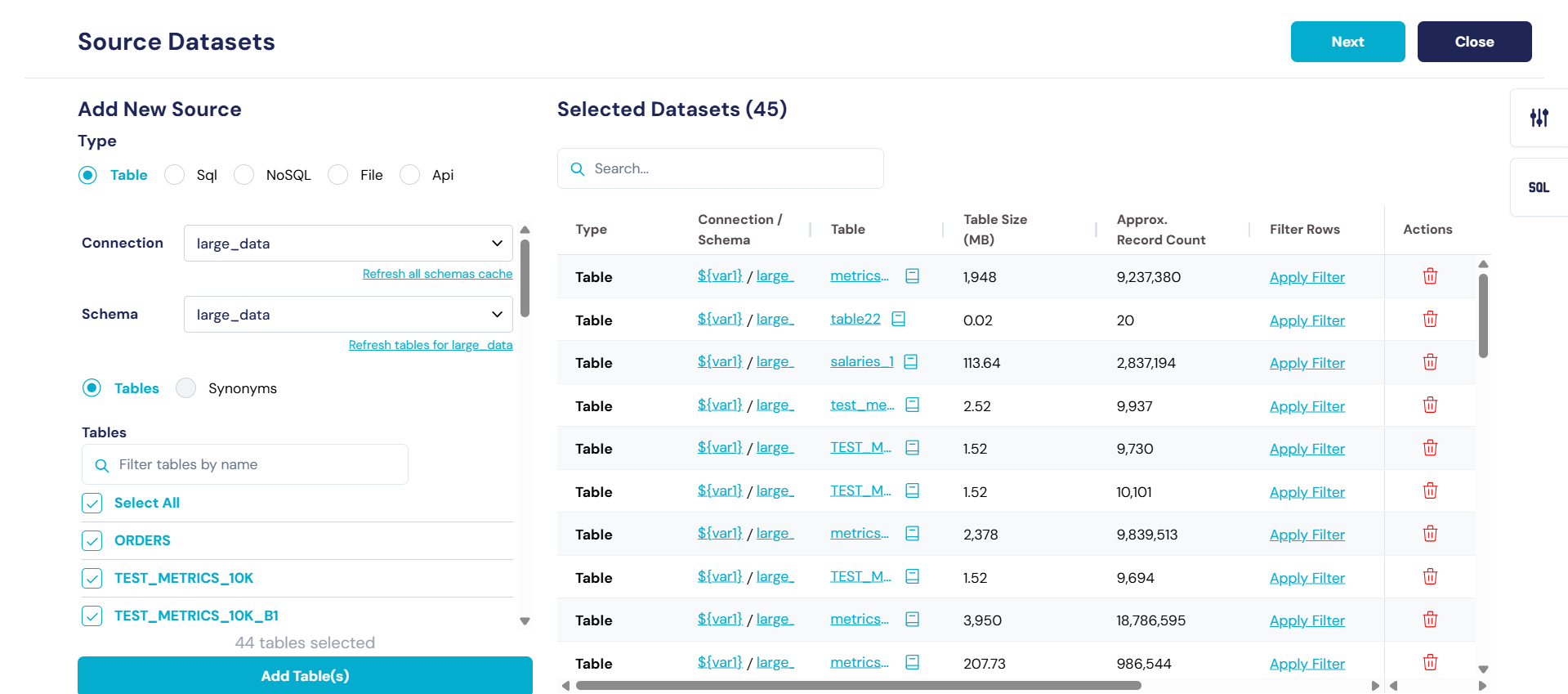Screen dimensions: 1568x694
Task: Click Refresh all schemas cache link
Action: pos(437,274)
